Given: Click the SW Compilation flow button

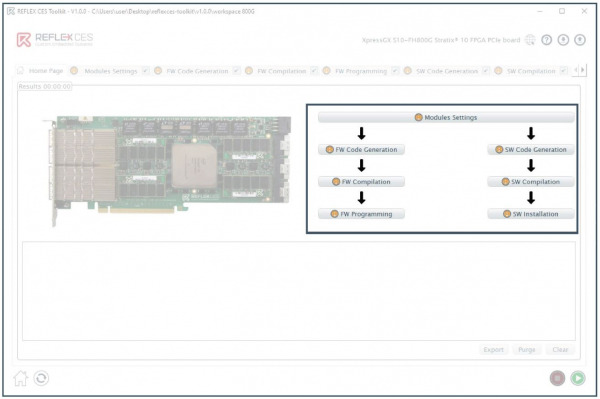Looking at the screenshot, I should click(531, 182).
